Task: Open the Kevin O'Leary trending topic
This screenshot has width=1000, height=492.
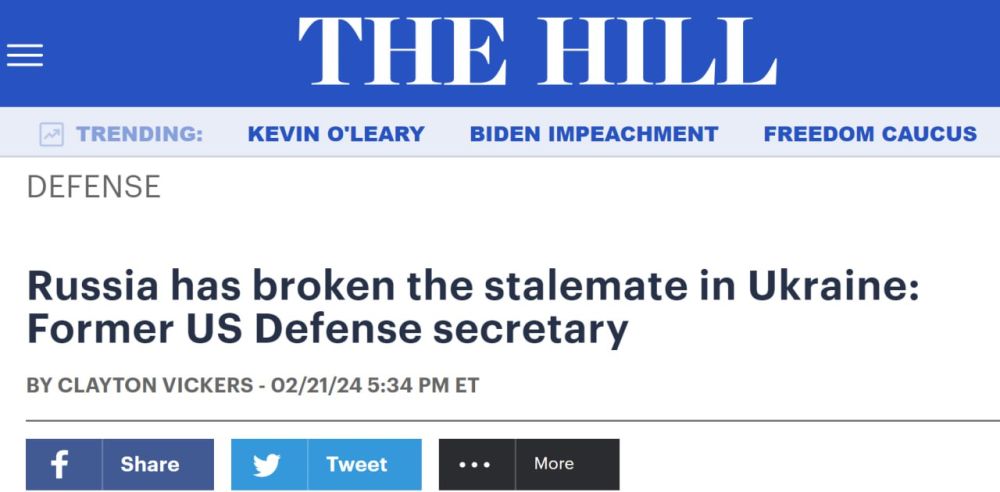Action: click(x=336, y=134)
